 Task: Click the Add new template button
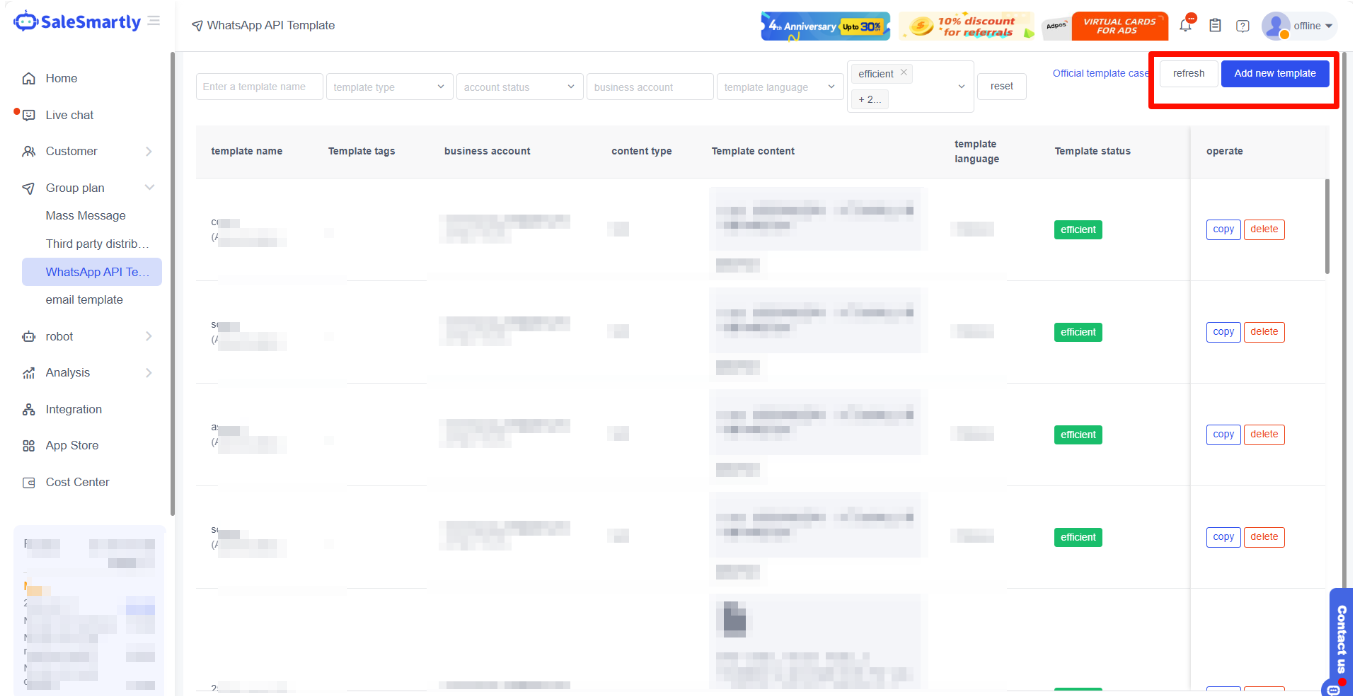(1274, 74)
